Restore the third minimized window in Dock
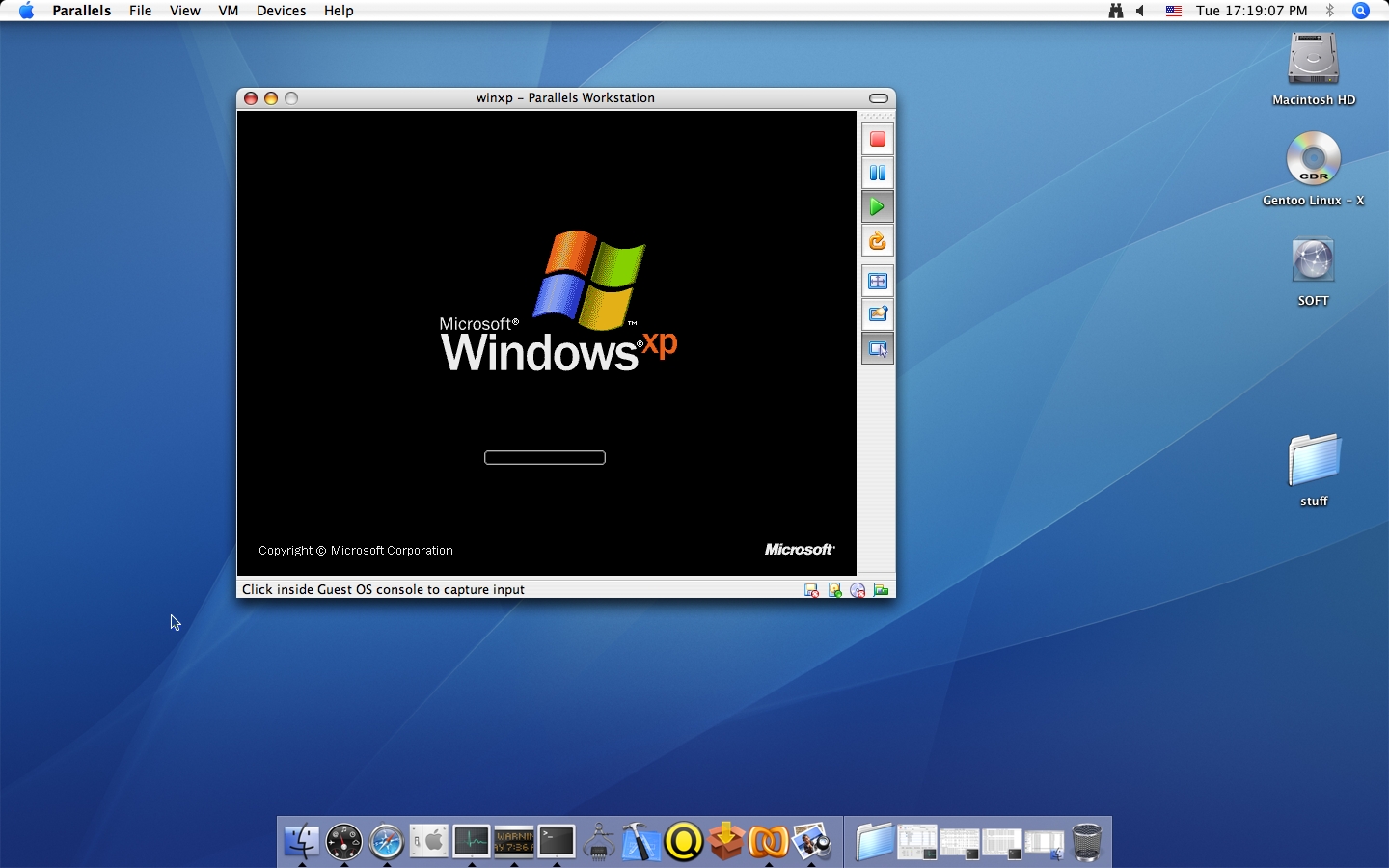 coord(1002,843)
